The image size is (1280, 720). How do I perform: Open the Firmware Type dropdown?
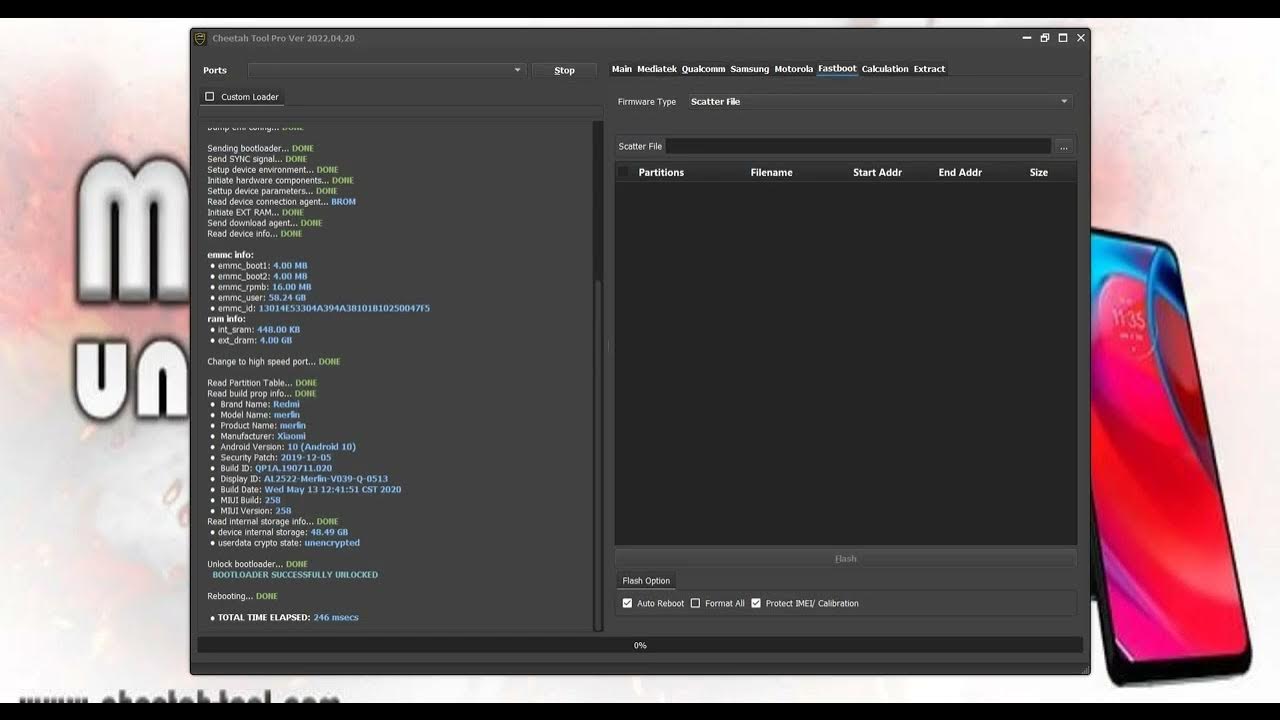[879, 102]
